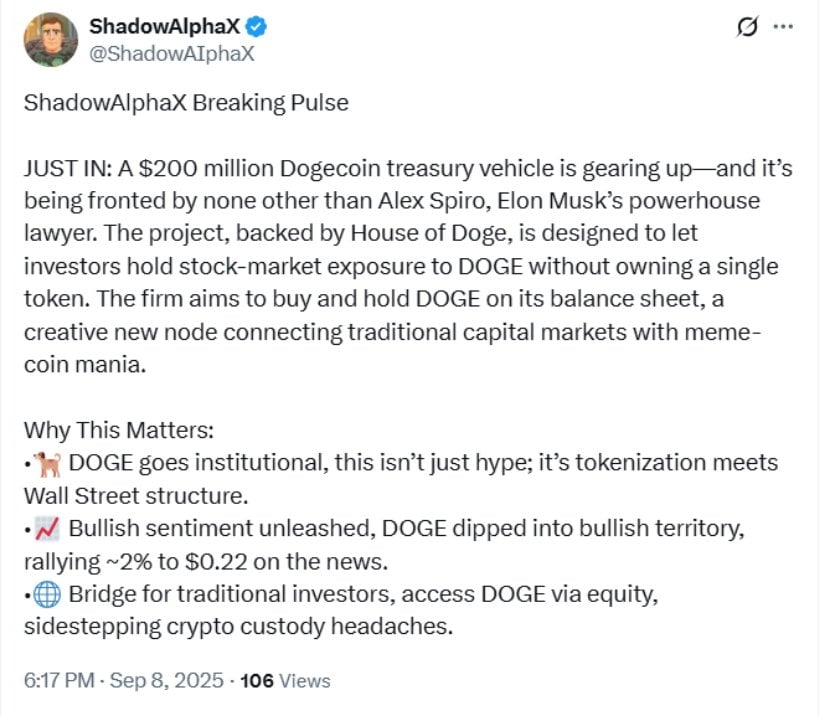Click the 'JUST IN' paragraph text
The image size is (825, 716).
(408, 266)
